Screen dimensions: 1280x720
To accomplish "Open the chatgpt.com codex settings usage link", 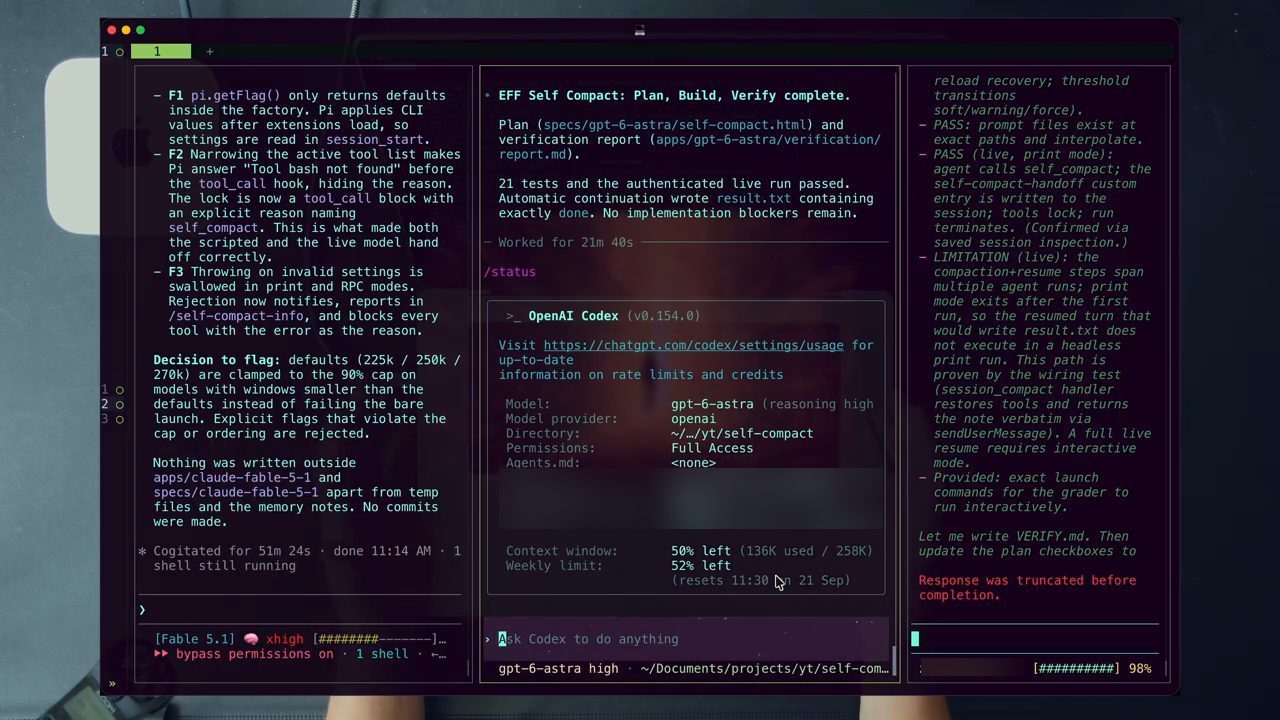I will pyautogui.click(x=693, y=345).
